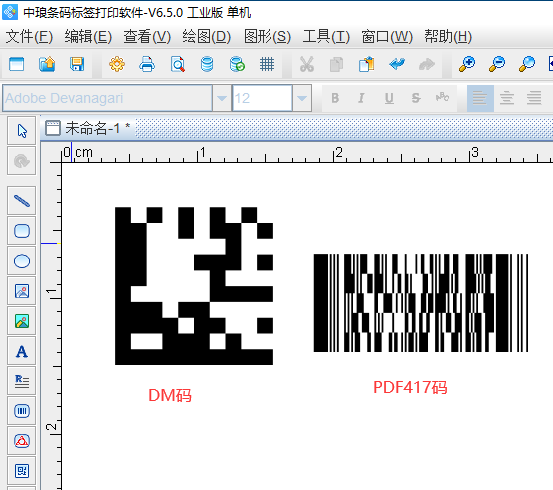
Task: Click the character spacing button
Action: pyautogui.click(x=442, y=97)
